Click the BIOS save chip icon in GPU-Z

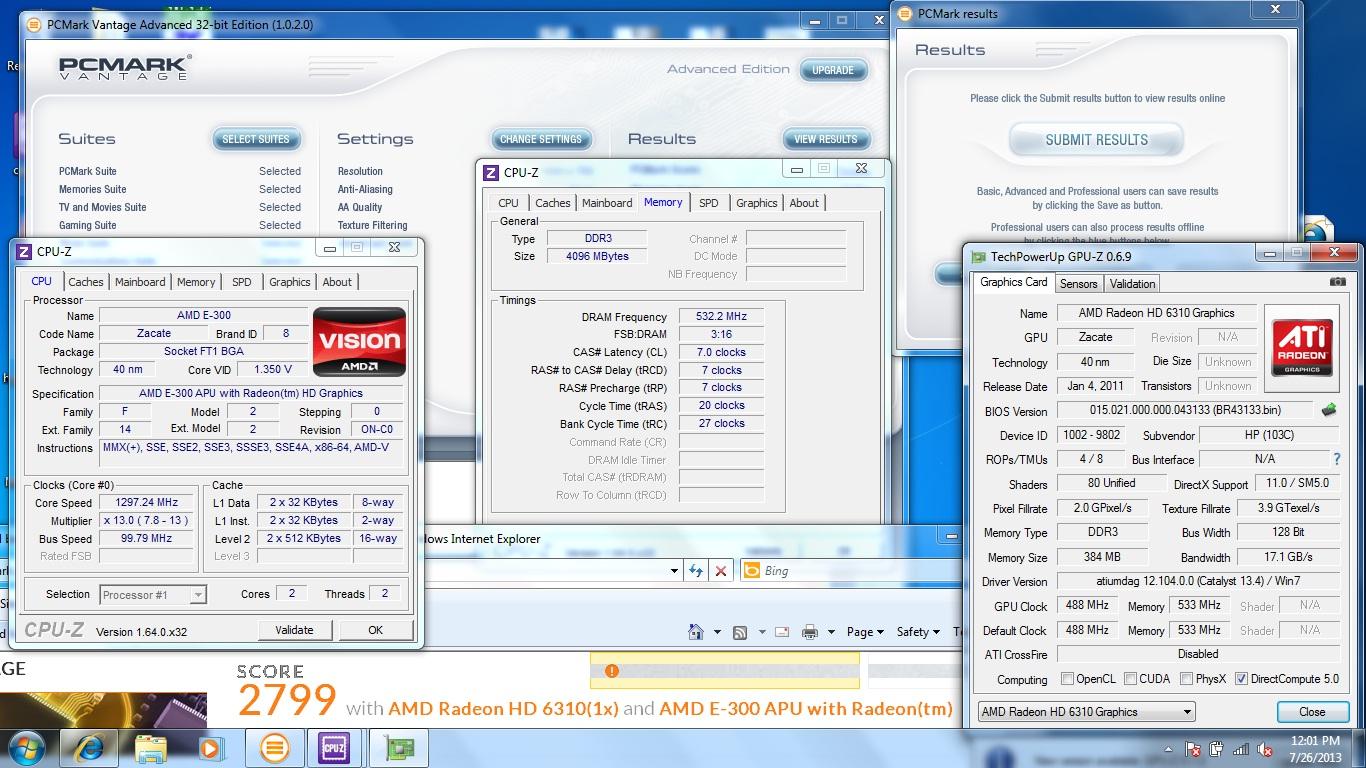pyautogui.click(x=1329, y=410)
